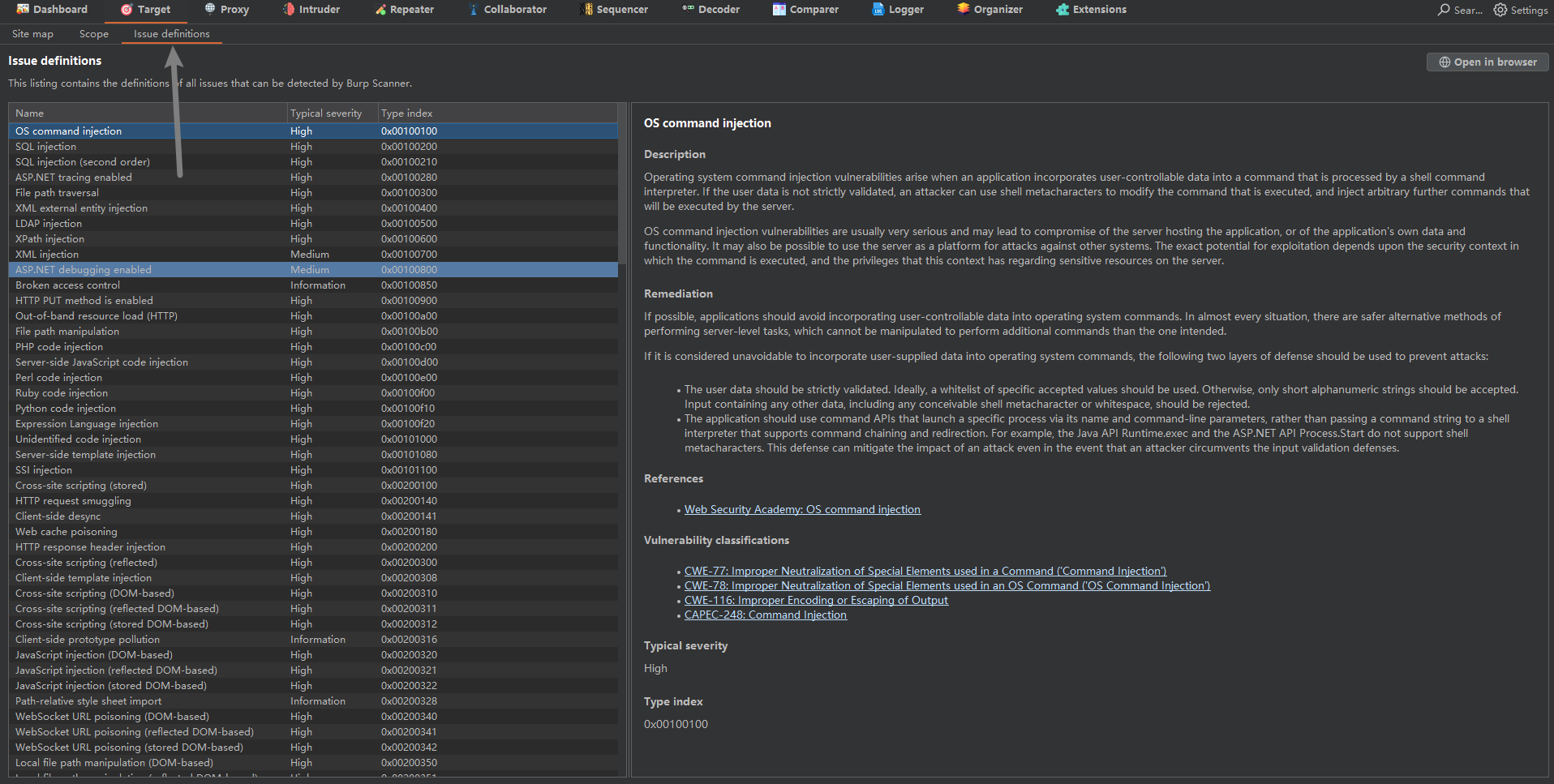Select the OS command injection row
The width and height of the screenshot is (1554, 784).
click(313, 131)
